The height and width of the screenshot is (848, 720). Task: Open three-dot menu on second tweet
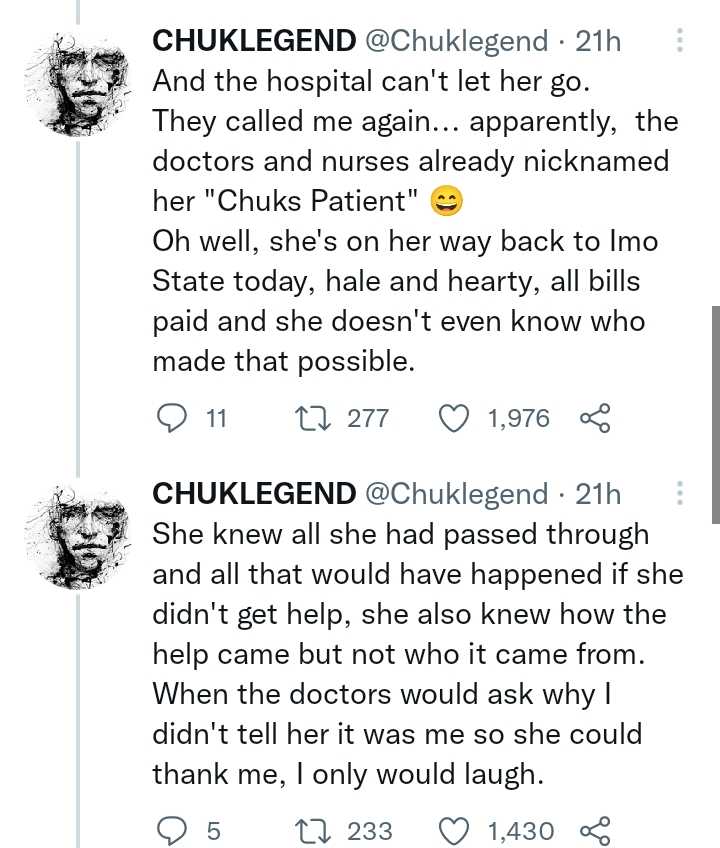[680, 494]
